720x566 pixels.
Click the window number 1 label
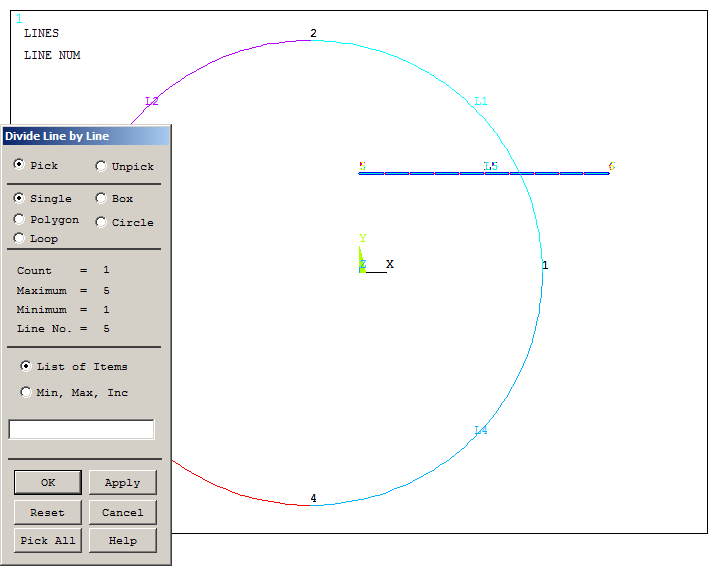(19, 19)
